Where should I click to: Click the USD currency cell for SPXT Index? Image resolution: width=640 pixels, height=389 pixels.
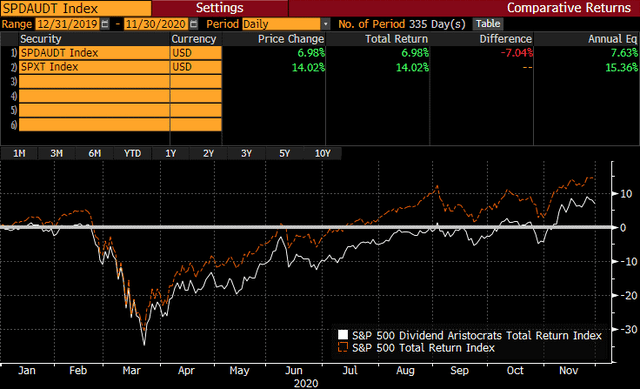(196, 67)
